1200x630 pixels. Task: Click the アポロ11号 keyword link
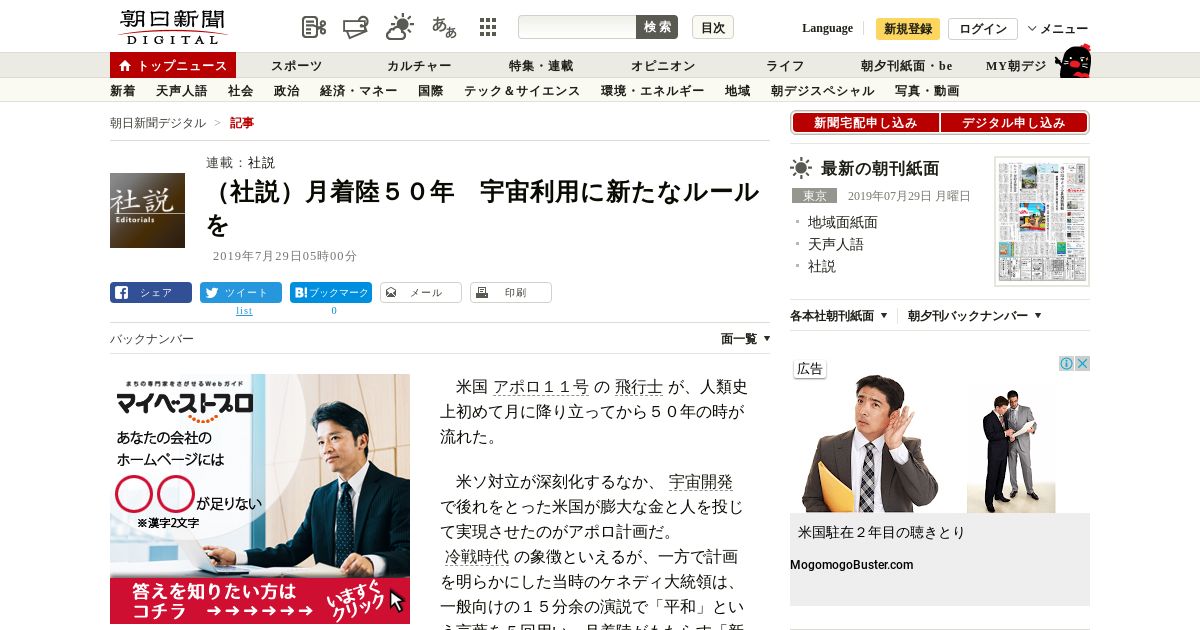point(541,387)
